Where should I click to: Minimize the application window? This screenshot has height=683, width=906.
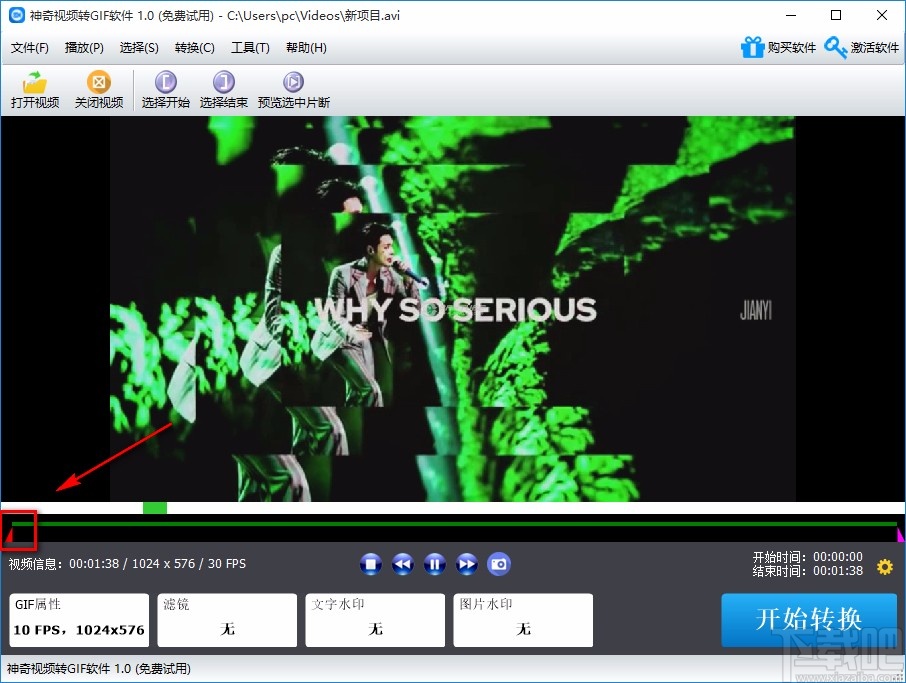(791, 15)
